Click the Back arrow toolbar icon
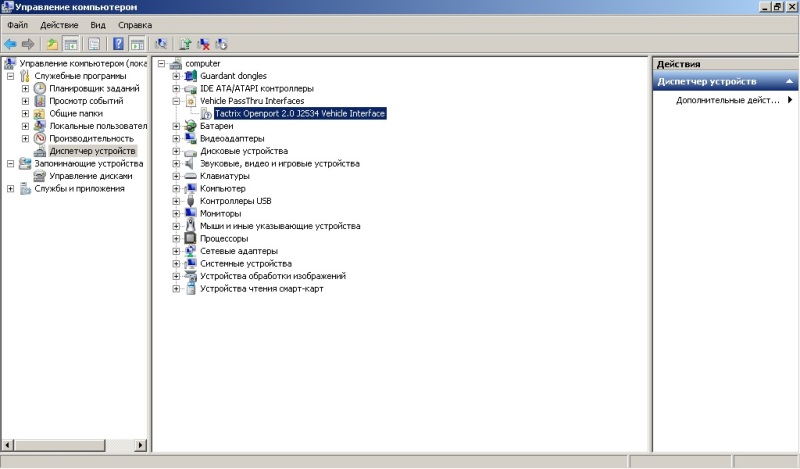The width and height of the screenshot is (800, 469). pos(10,44)
